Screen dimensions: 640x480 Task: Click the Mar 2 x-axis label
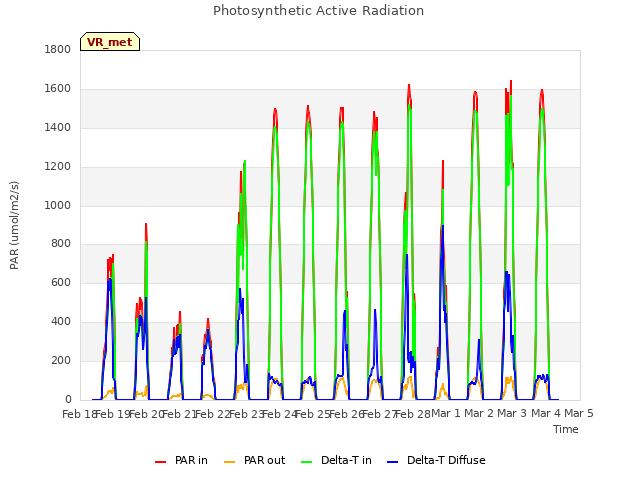[x=479, y=413]
